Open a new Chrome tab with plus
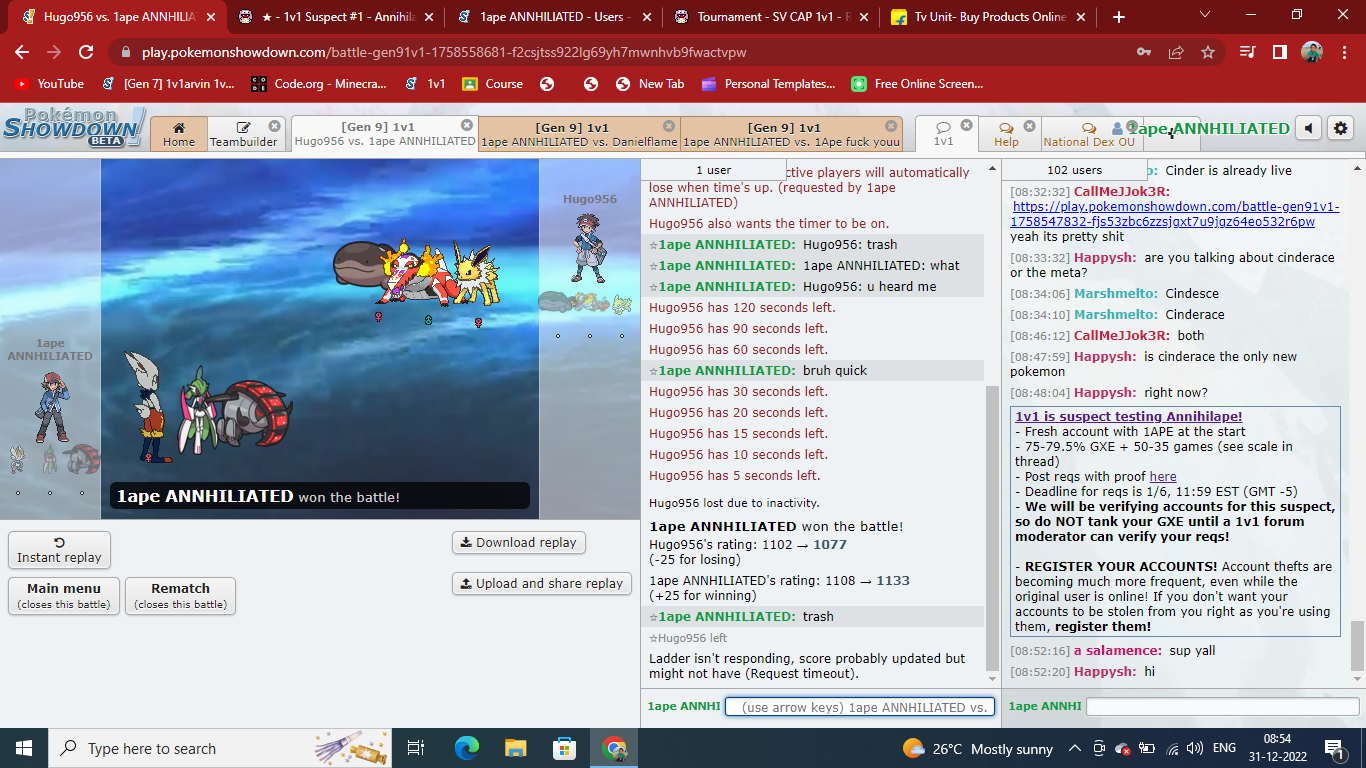Screen dimensions: 1366x768 [1118, 16]
